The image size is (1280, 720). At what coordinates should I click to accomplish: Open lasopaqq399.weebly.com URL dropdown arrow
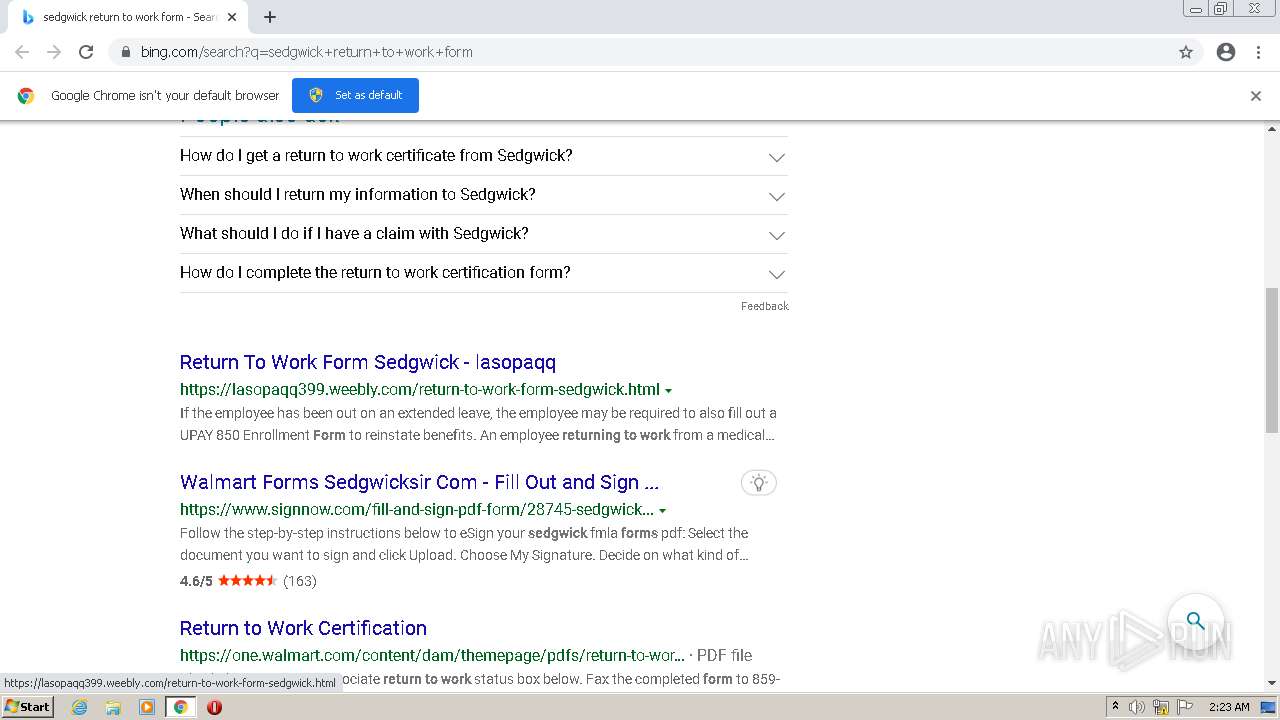pyautogui.click(x=668, y=390)
